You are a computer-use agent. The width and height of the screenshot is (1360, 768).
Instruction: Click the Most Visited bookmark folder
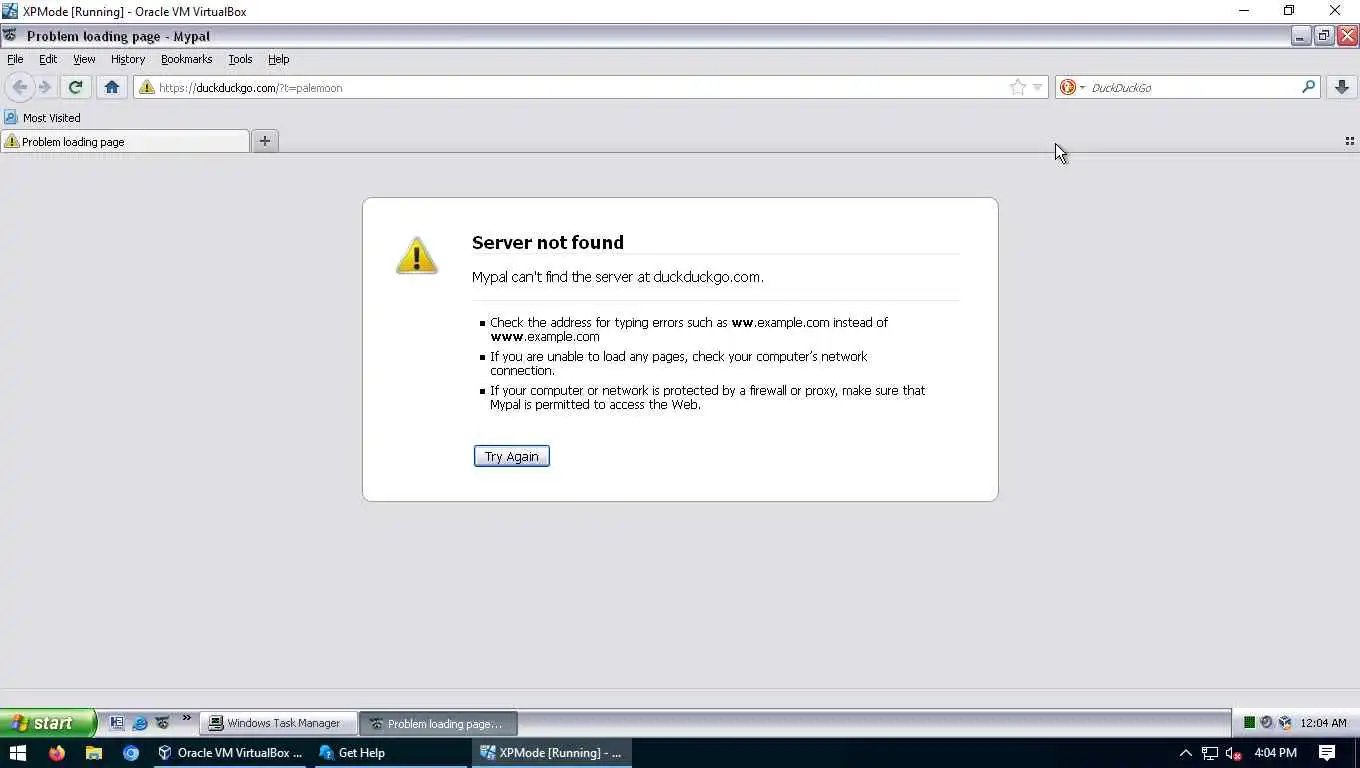(43, 117)
